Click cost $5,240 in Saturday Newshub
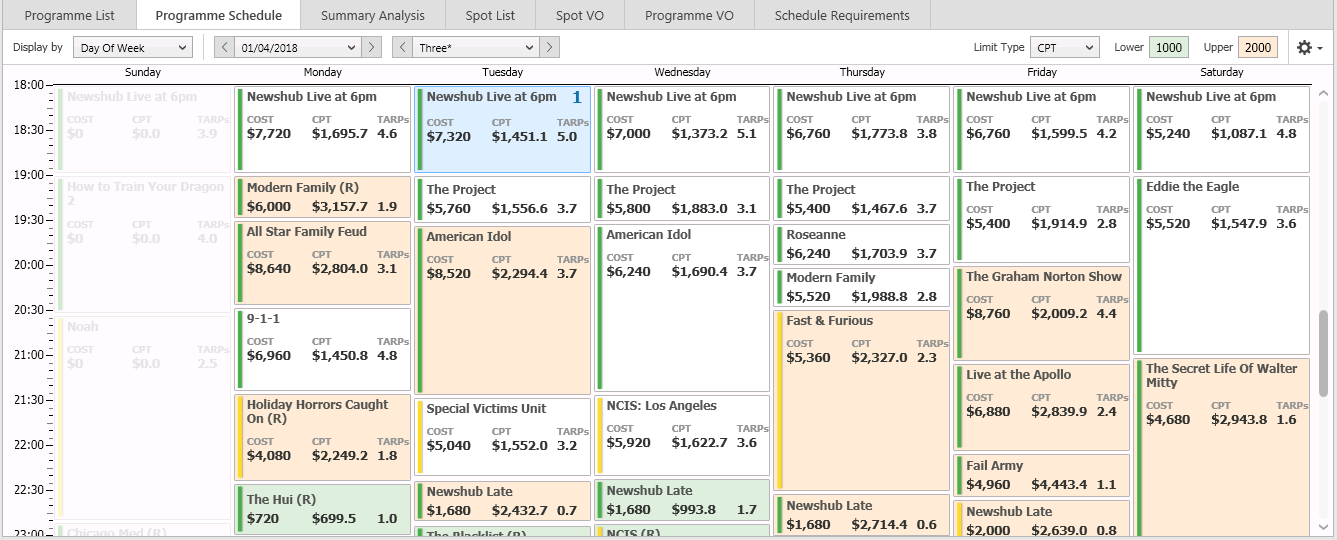Viewport: 1337px width, 540px height. click(1168, 134)
